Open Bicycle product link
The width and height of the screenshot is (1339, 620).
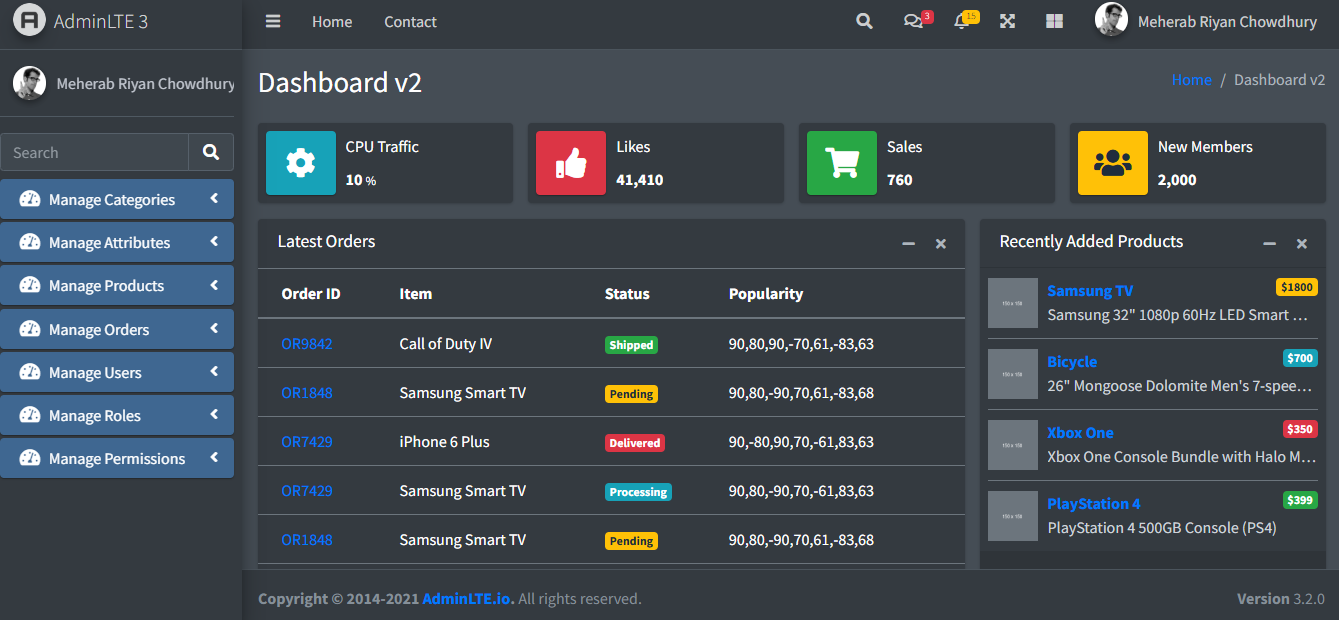pyautogui.click(x=1072, y=362)
